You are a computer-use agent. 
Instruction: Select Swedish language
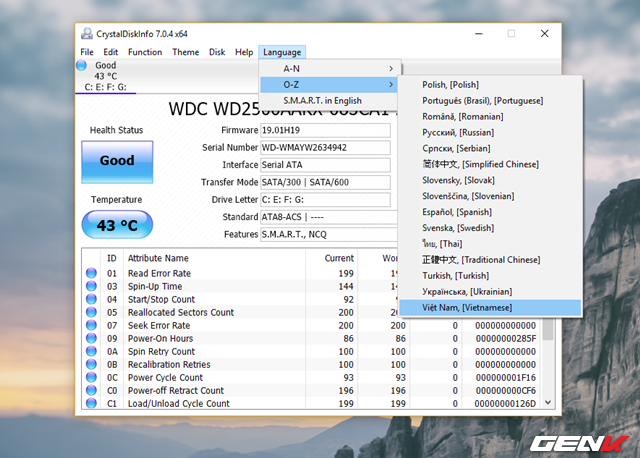(490, 228)
